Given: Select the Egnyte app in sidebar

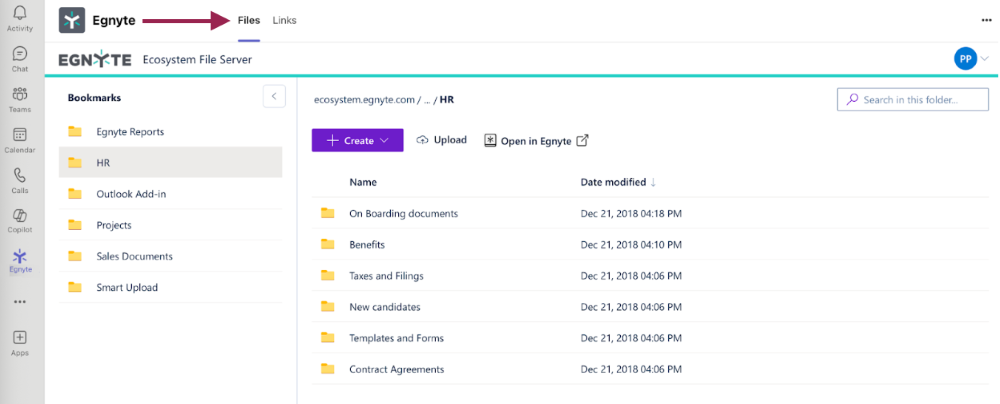Looking at the screenshot, I should click(x=20, y=261).
